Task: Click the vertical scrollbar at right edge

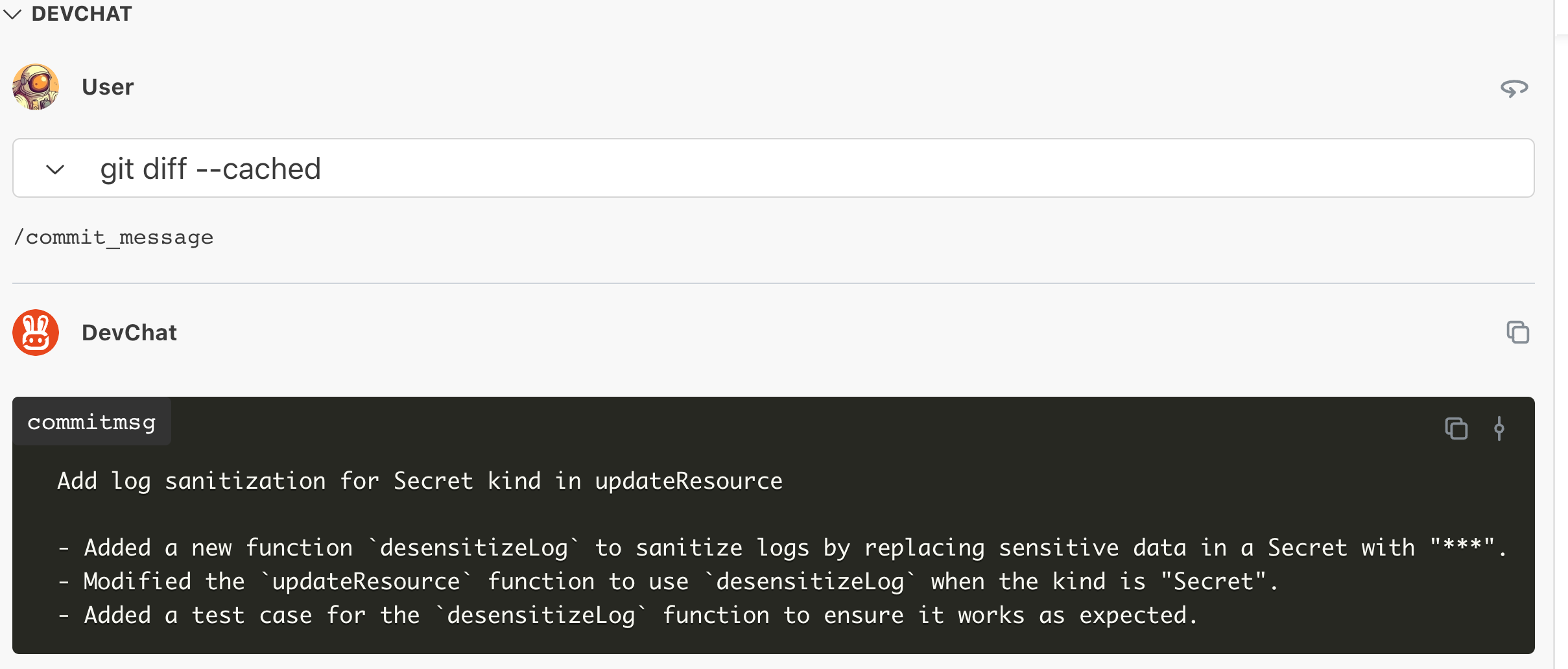Action: tap(1561, 324)
